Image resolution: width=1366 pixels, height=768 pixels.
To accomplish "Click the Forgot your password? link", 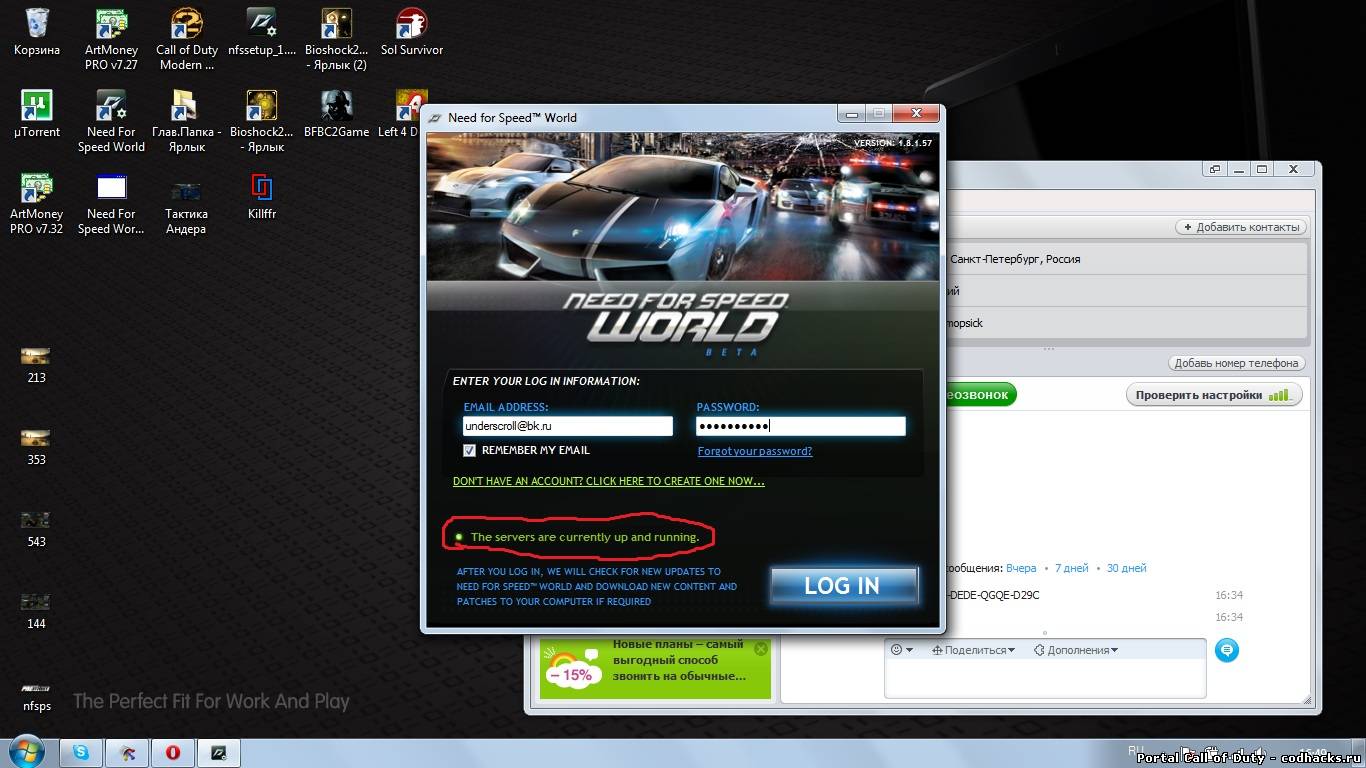I will (755, 451).
